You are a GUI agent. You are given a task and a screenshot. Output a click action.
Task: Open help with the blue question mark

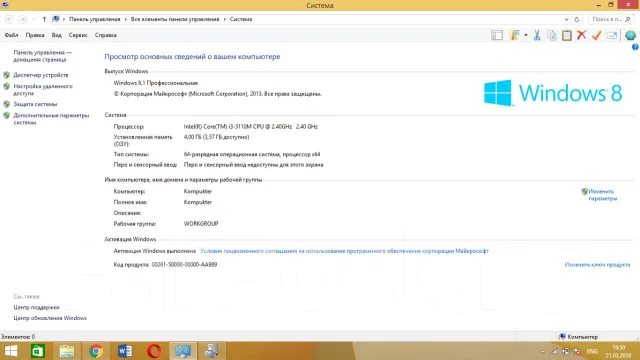(635, 47)
